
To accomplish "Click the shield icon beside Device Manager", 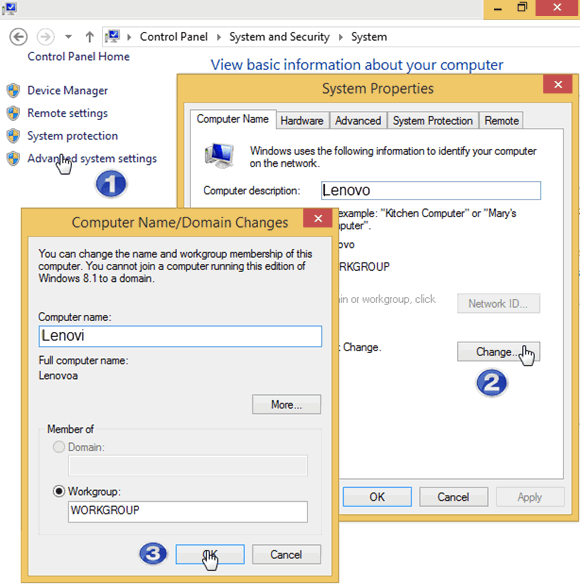I will coord(13,90).
